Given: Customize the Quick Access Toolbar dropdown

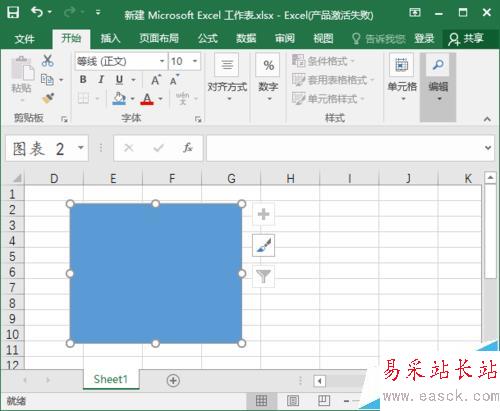Looking at the screenshot, I should click(98, 13).
